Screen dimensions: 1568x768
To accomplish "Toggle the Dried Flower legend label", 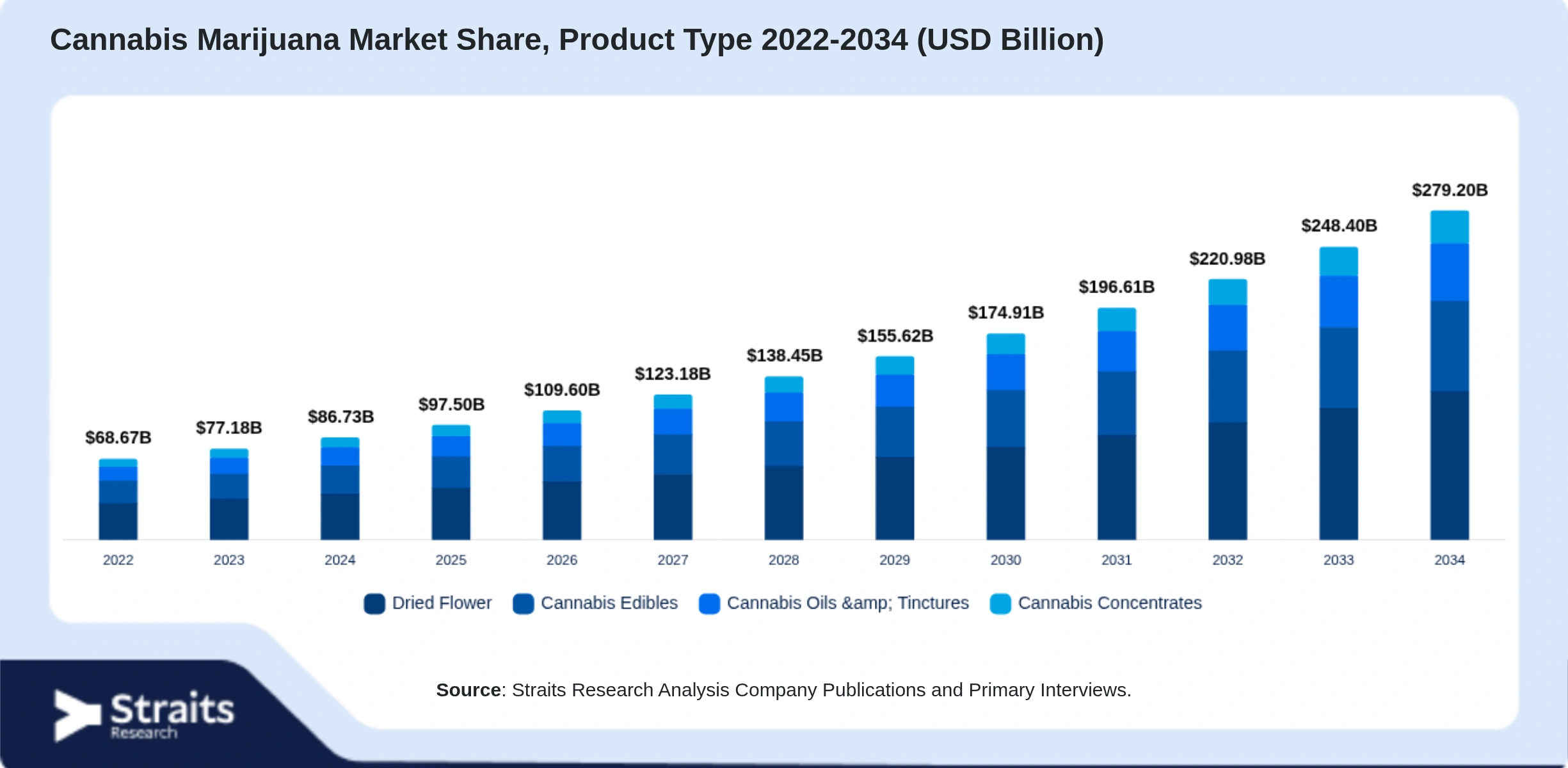I will (x=442, y=603).
